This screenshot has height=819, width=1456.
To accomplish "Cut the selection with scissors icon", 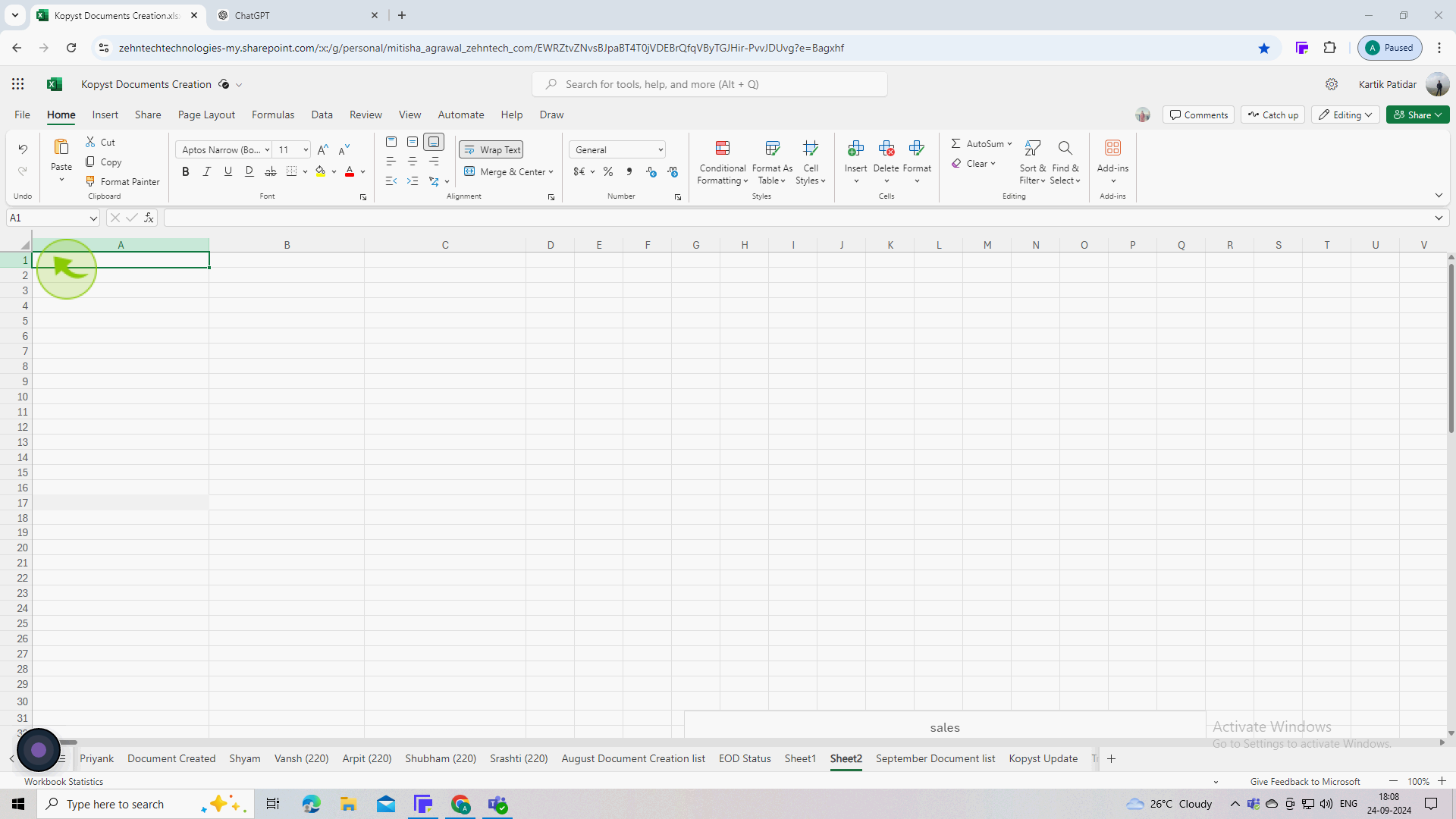I will coord(90,142).
